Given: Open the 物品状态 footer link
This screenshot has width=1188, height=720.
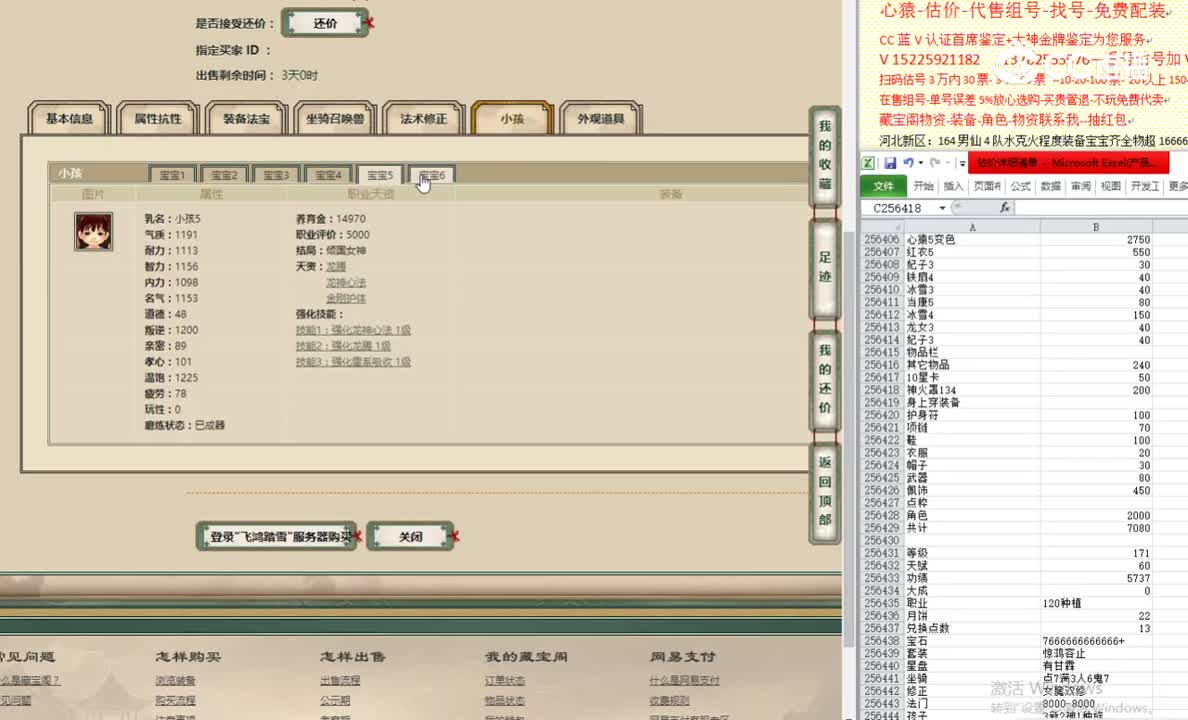Looking at the screenshot, I should (x=505, y=700).
